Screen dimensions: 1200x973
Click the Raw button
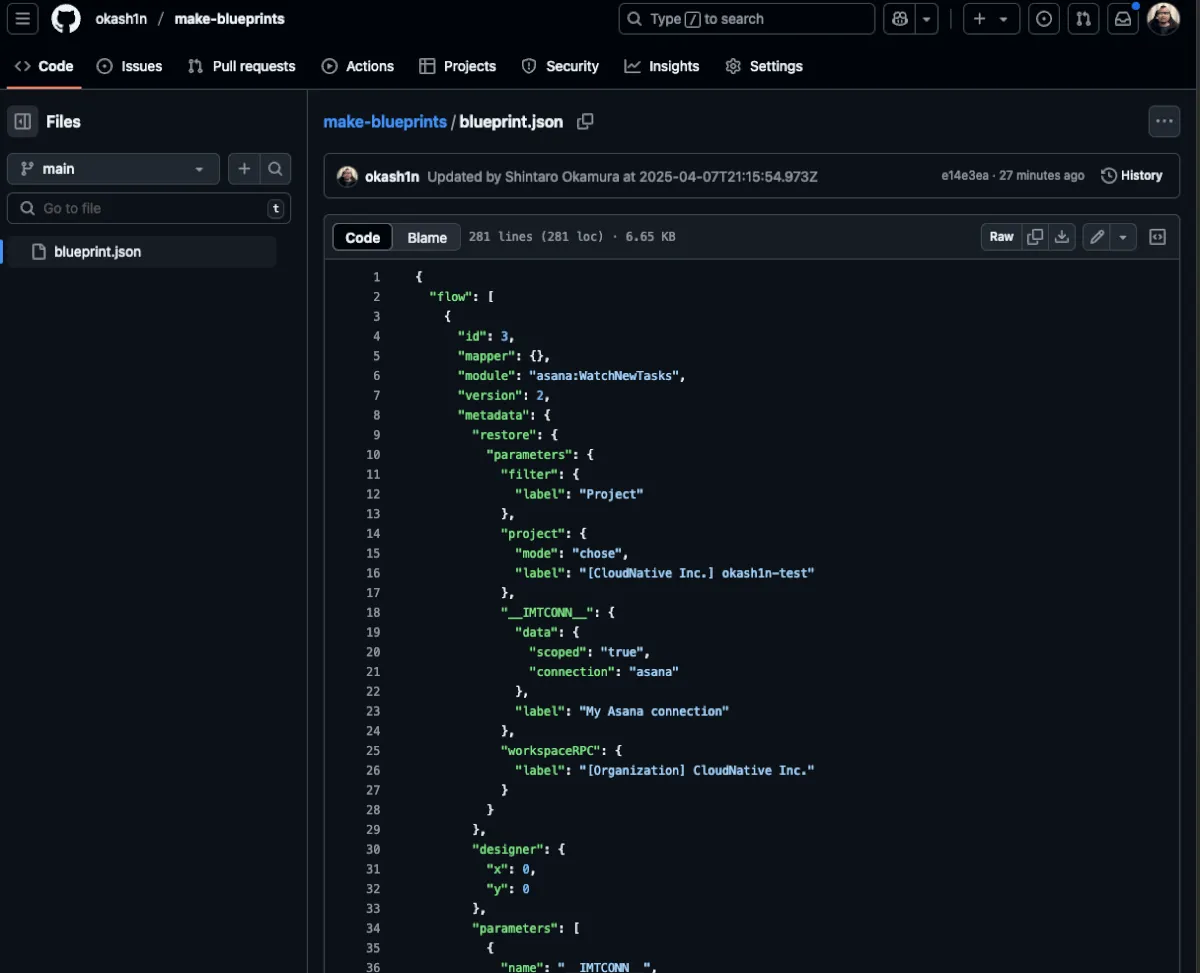(x=1001, y=237)
